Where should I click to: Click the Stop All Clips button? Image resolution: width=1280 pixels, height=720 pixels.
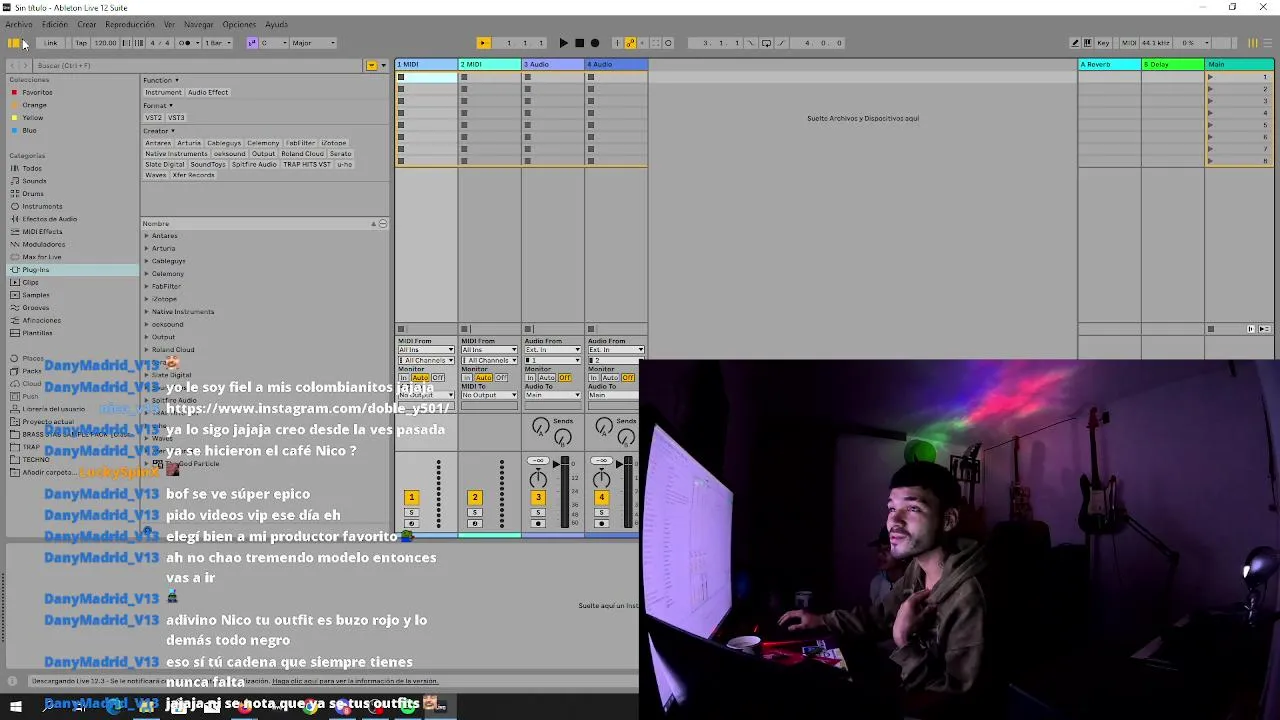pos(1211,328)
